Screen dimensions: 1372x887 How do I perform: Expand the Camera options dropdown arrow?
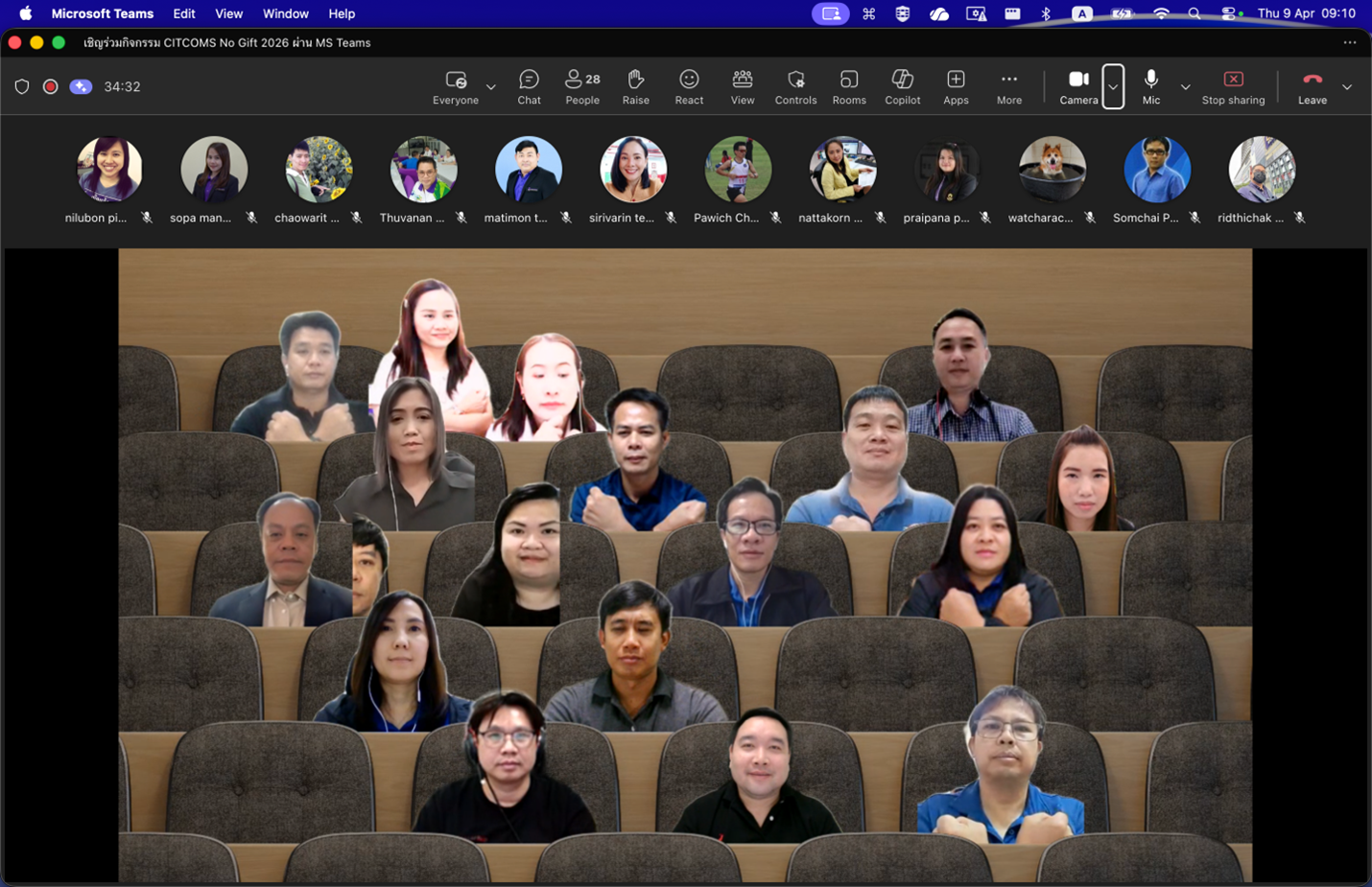click(1113, 86)
